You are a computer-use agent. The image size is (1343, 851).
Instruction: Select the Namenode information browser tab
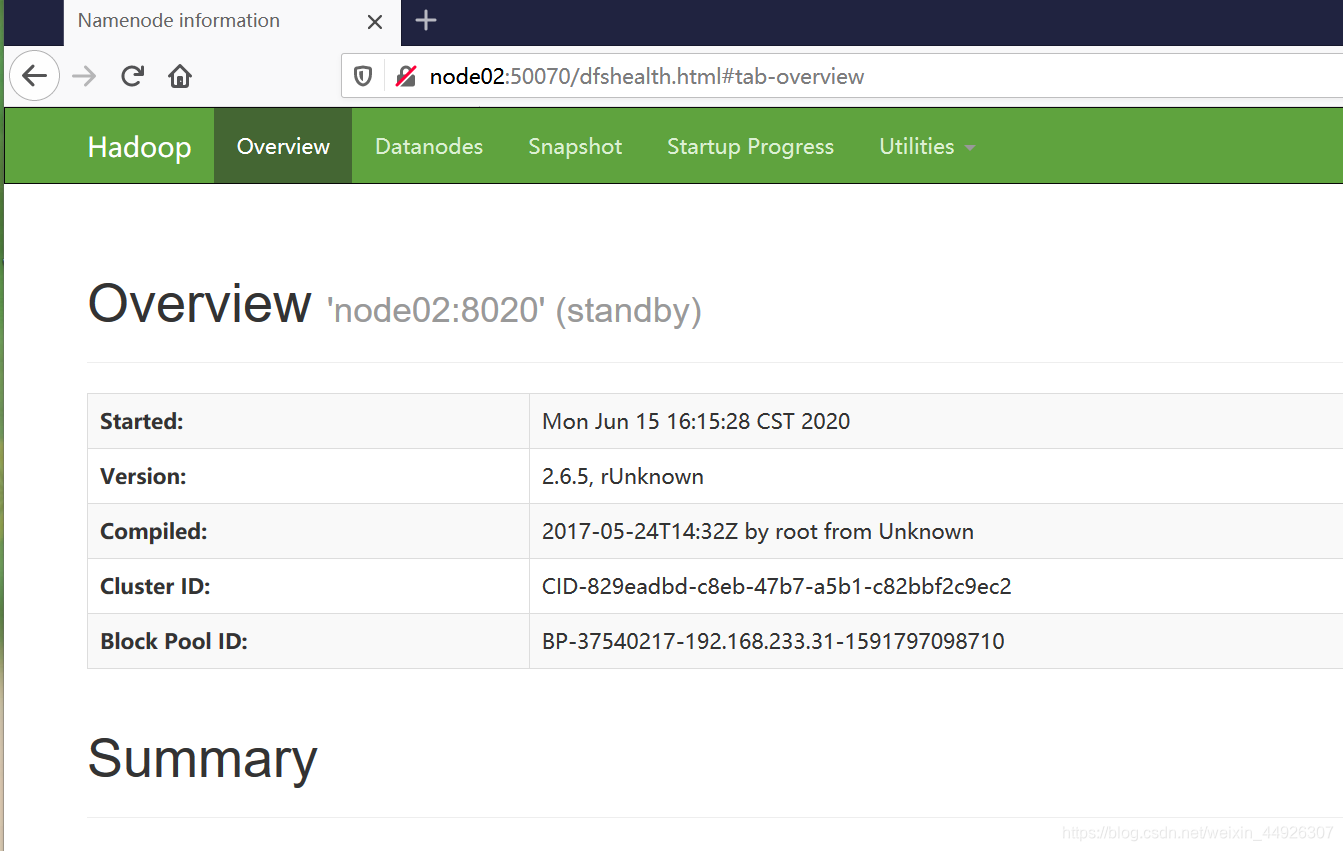232,21
